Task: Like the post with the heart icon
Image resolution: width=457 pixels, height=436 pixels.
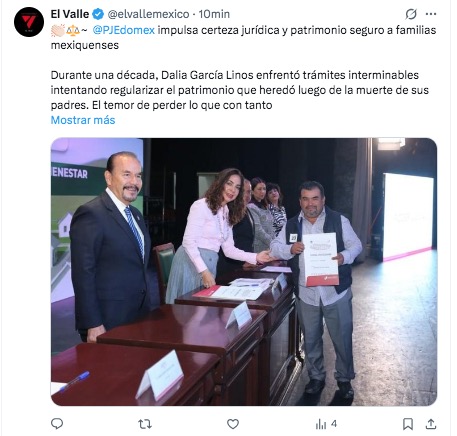Action: tap(233, 424)
